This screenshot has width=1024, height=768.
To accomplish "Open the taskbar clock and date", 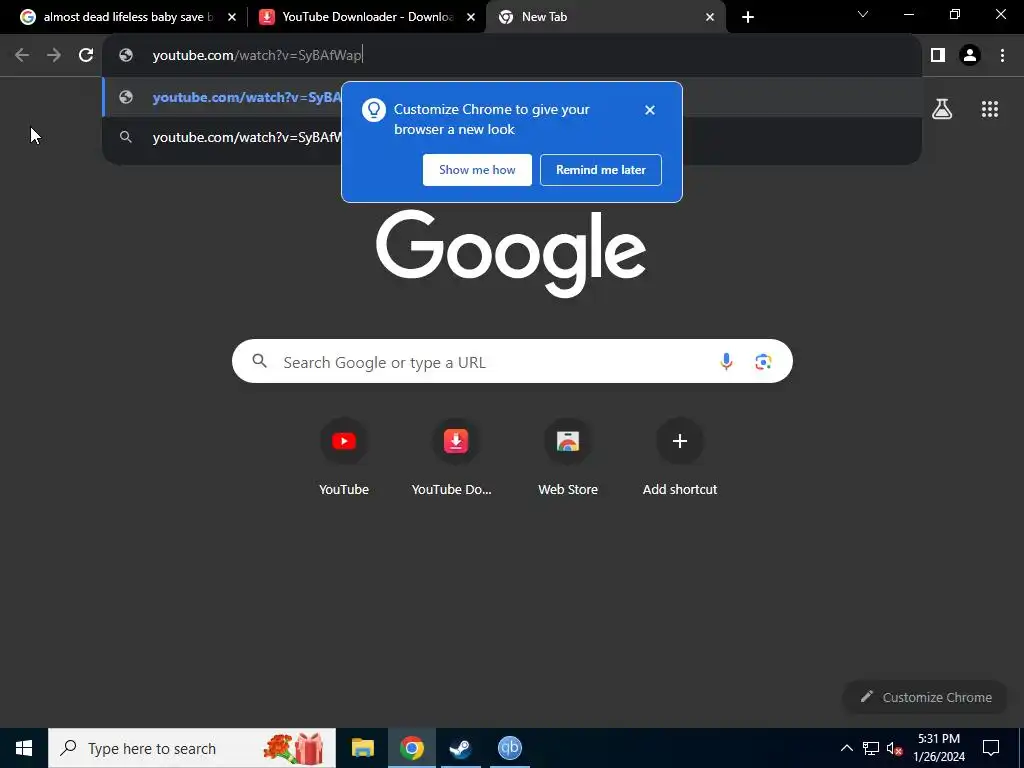I will pyautogui.click(x=939, y=748).
